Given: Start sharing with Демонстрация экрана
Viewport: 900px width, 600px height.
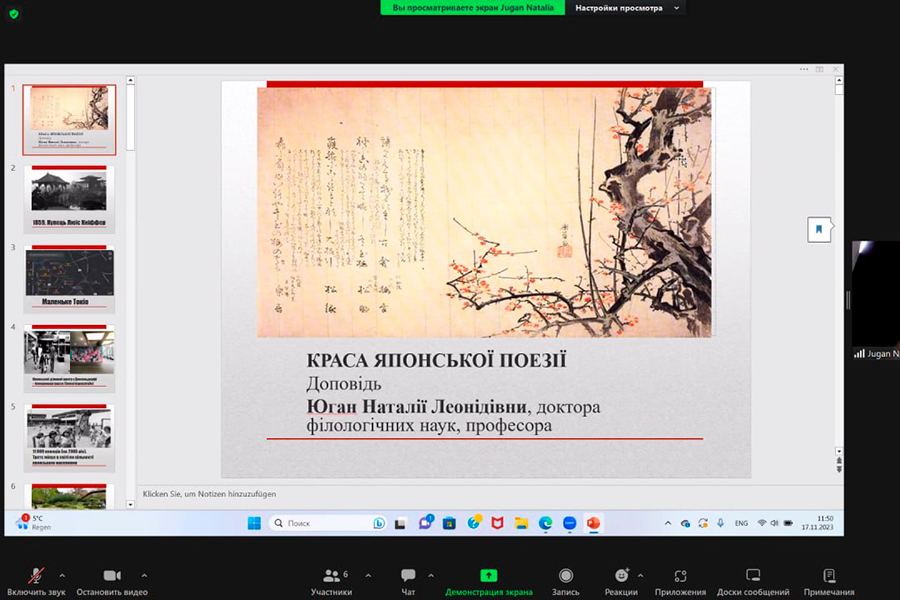Looking at the screenshot, I should (488, 580).
